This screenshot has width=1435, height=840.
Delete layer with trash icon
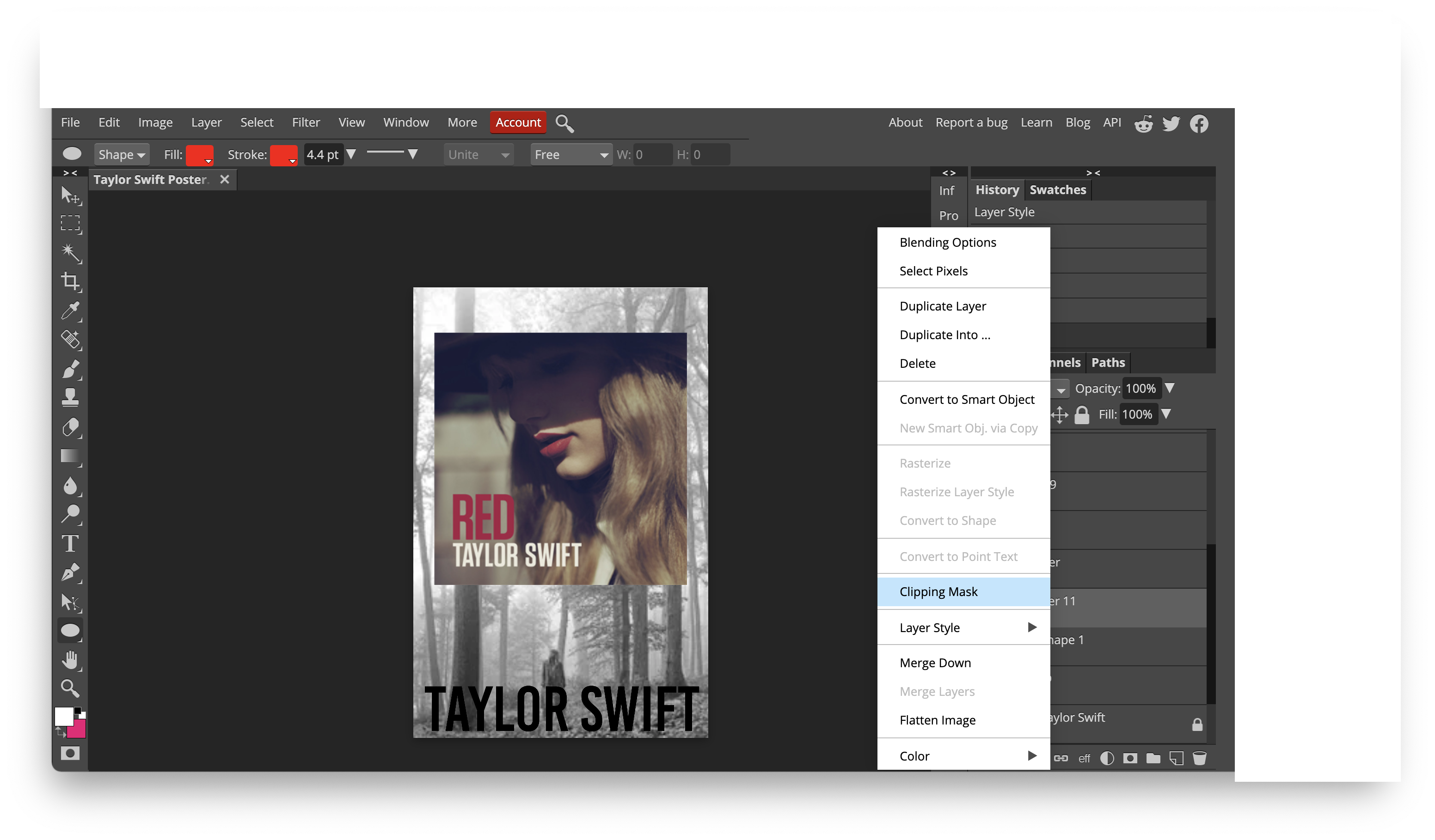(x=1200, y=758)
